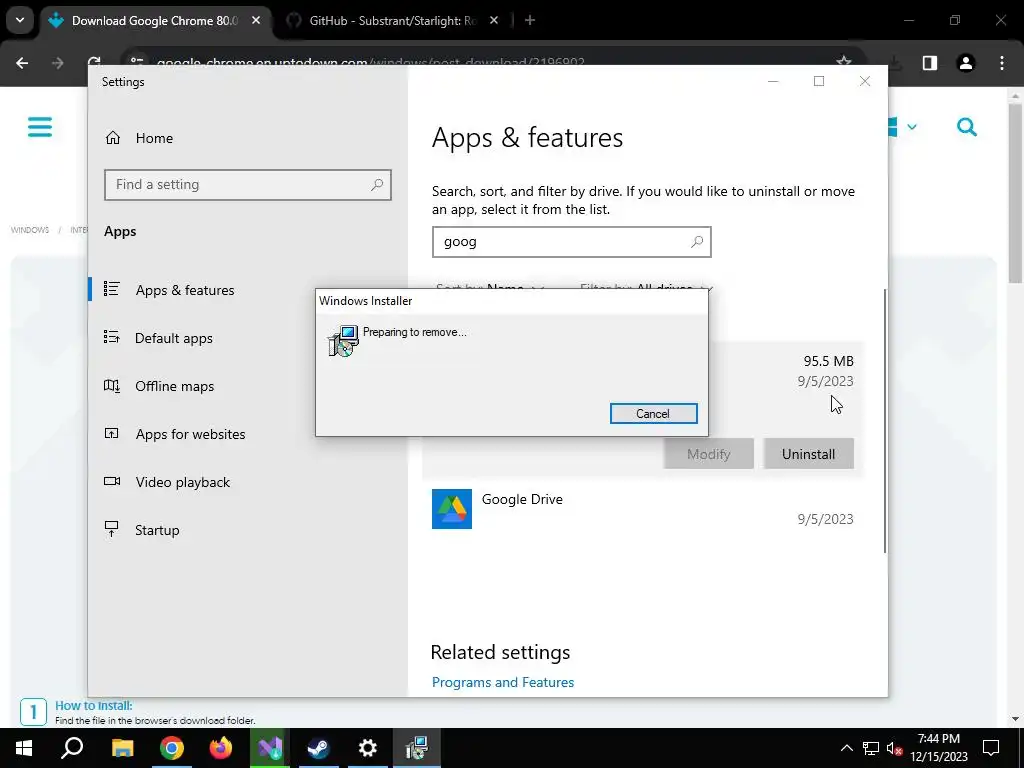Click the Offline maps icon
This screenshot has width=1024, height=768.
click(112, 385)
